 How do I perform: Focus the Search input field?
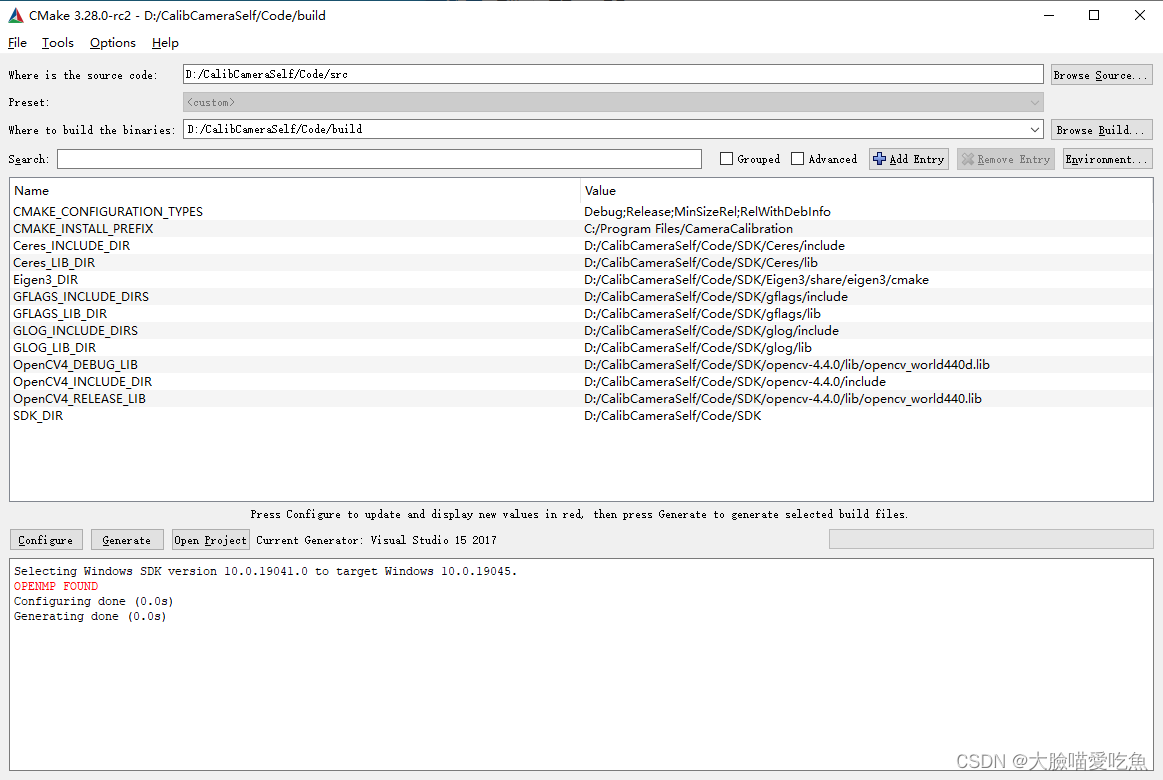[x=379, y=159]
